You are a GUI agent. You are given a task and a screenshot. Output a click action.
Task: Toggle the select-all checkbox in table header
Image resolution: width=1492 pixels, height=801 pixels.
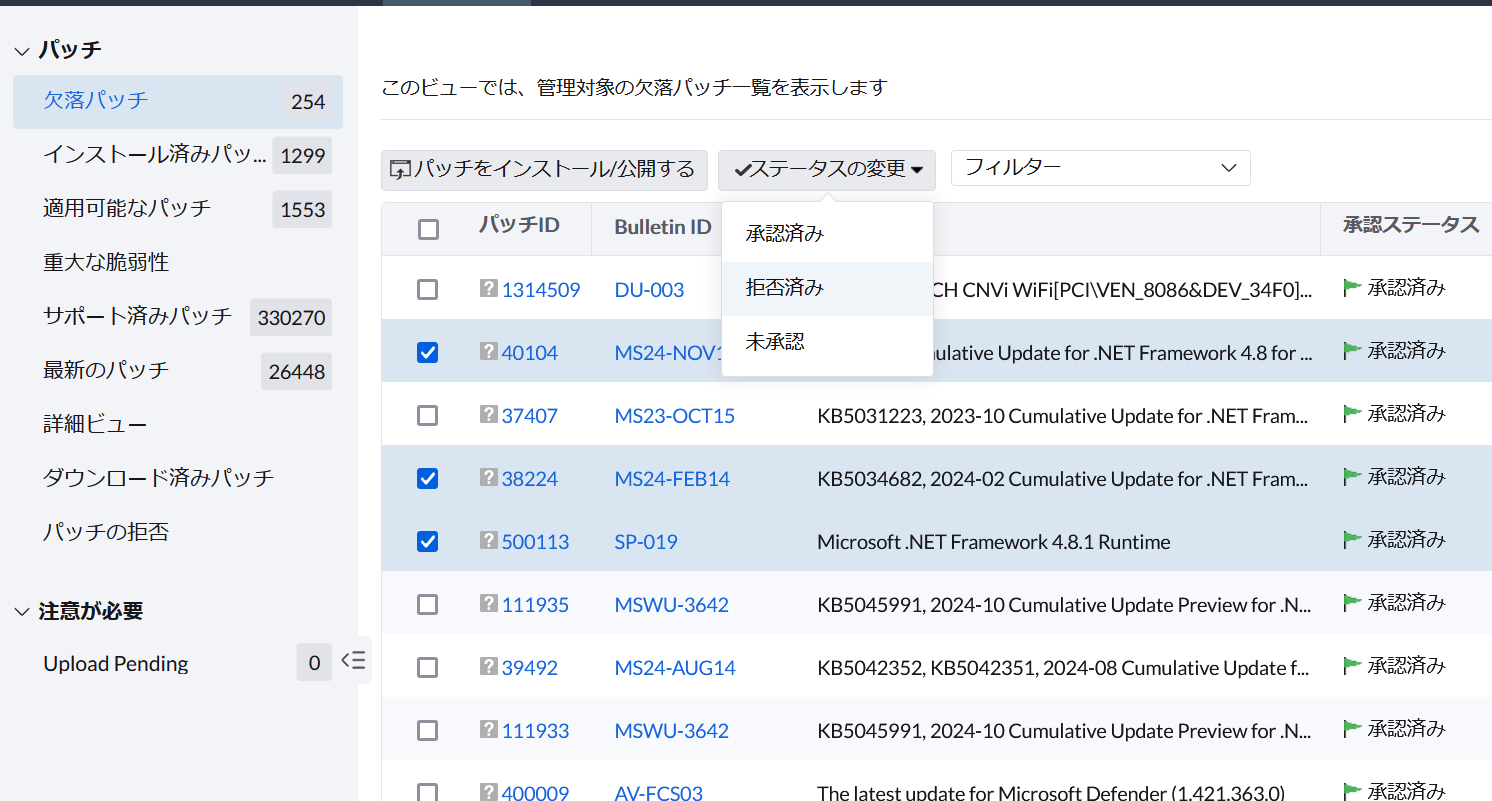[x=428, y=230]
